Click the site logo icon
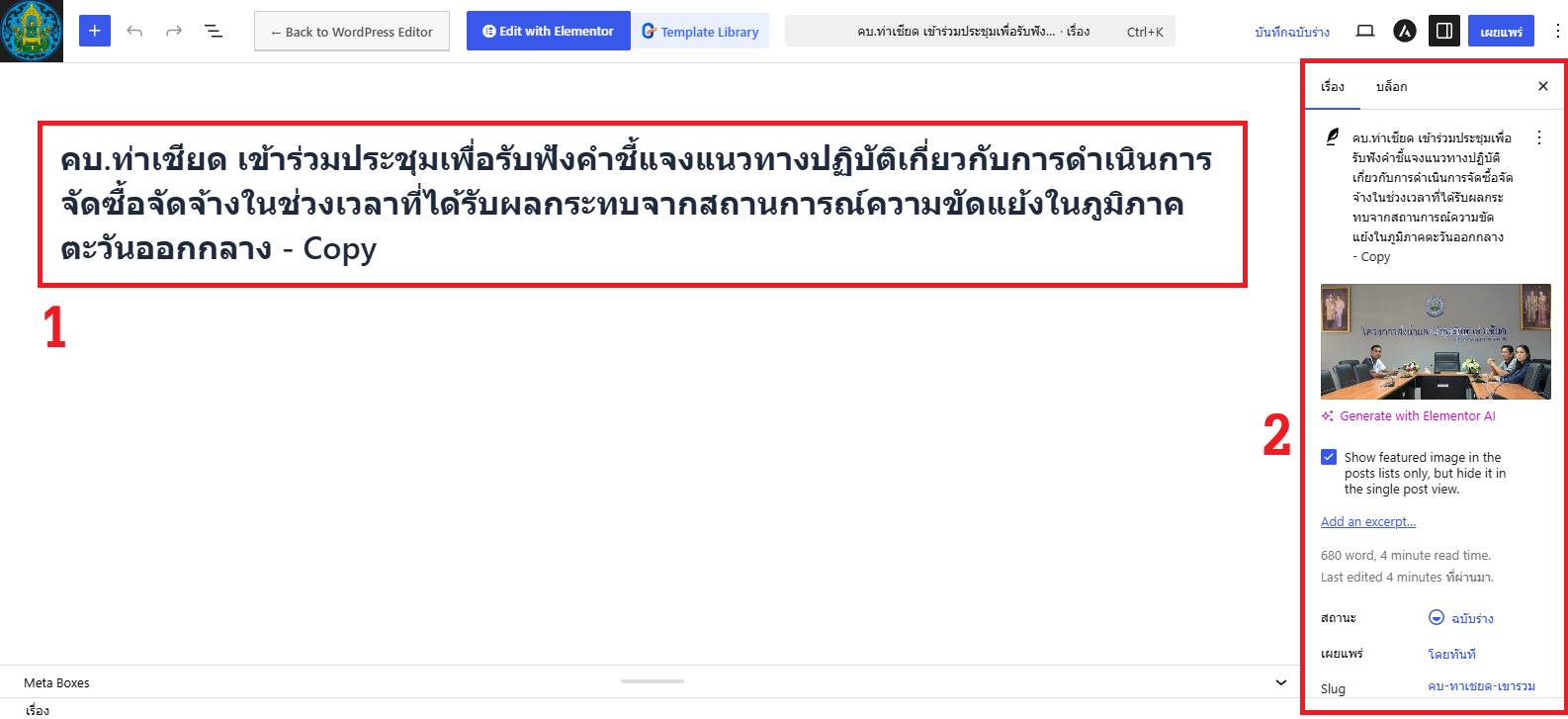The width and height of the screenshot is (1568, 719). (x=32, y=31)
